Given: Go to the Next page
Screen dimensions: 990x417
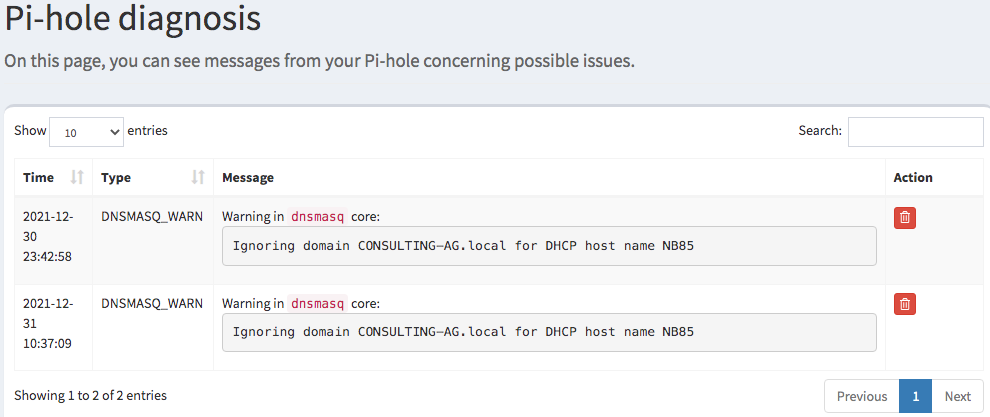Looking at the screenshot, I should (x=957, y=396).
